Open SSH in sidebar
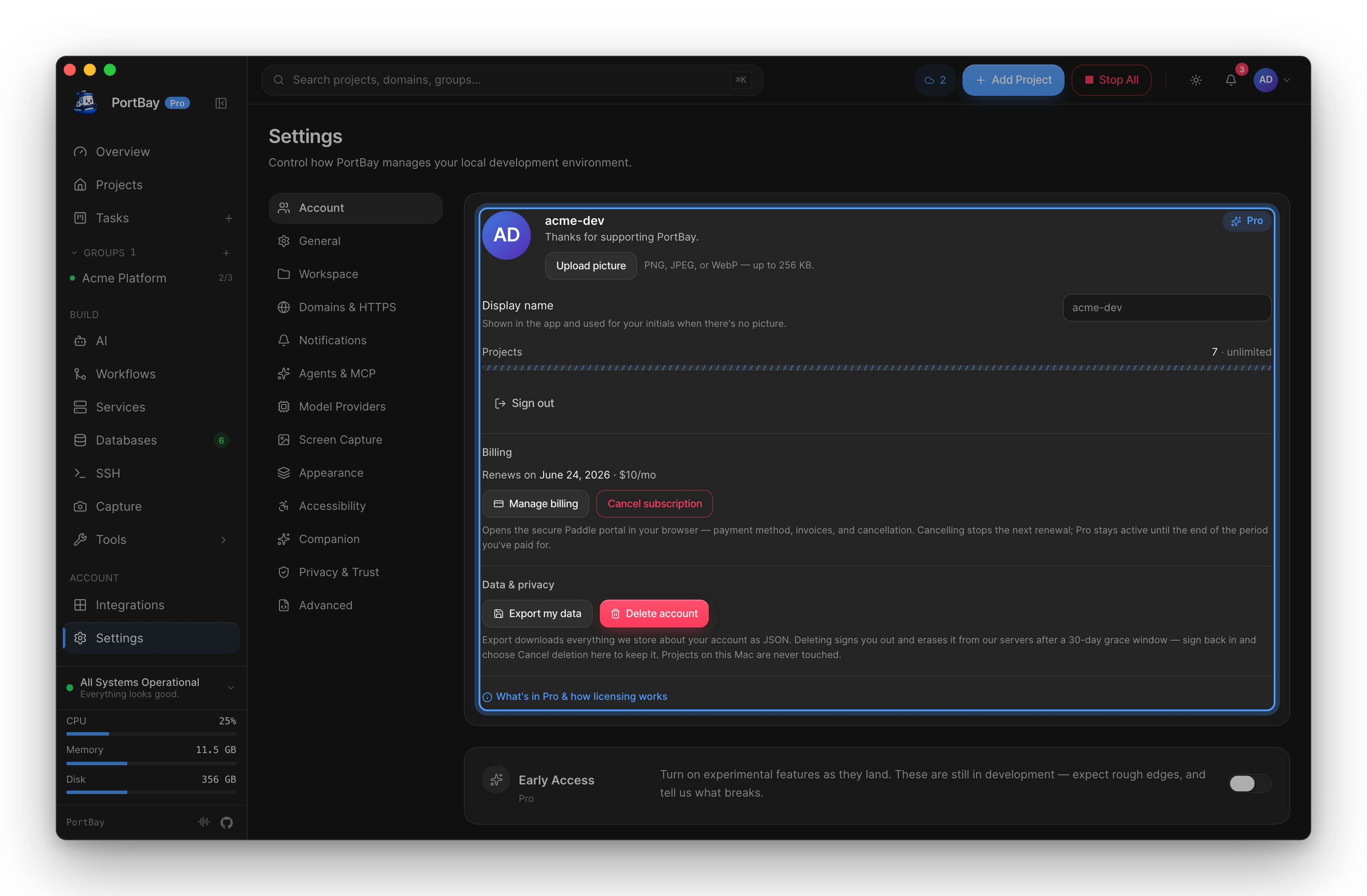The height and width of the screenshot is (896, 1367). click(152, 473)
